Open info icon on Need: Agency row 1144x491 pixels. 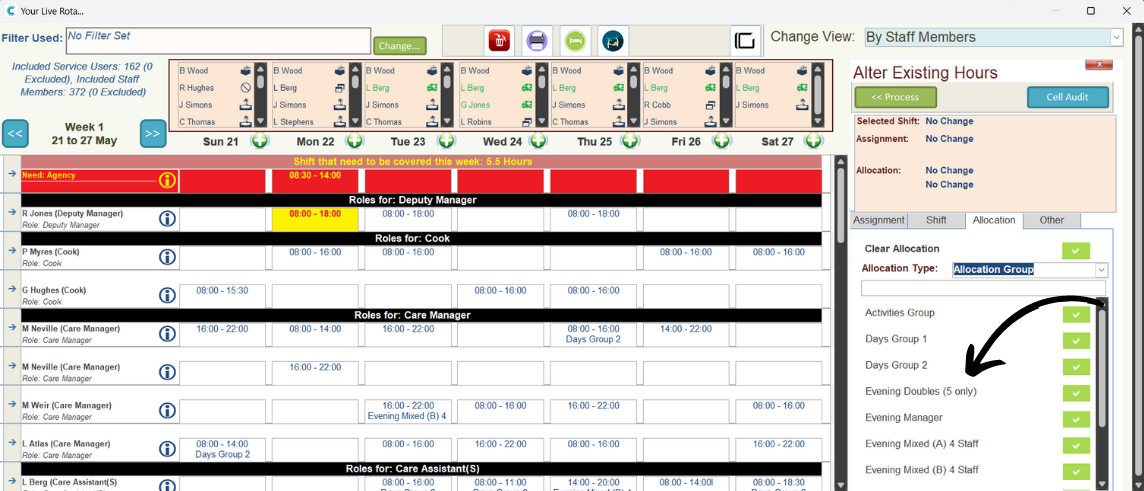click(x=167, y=181)
